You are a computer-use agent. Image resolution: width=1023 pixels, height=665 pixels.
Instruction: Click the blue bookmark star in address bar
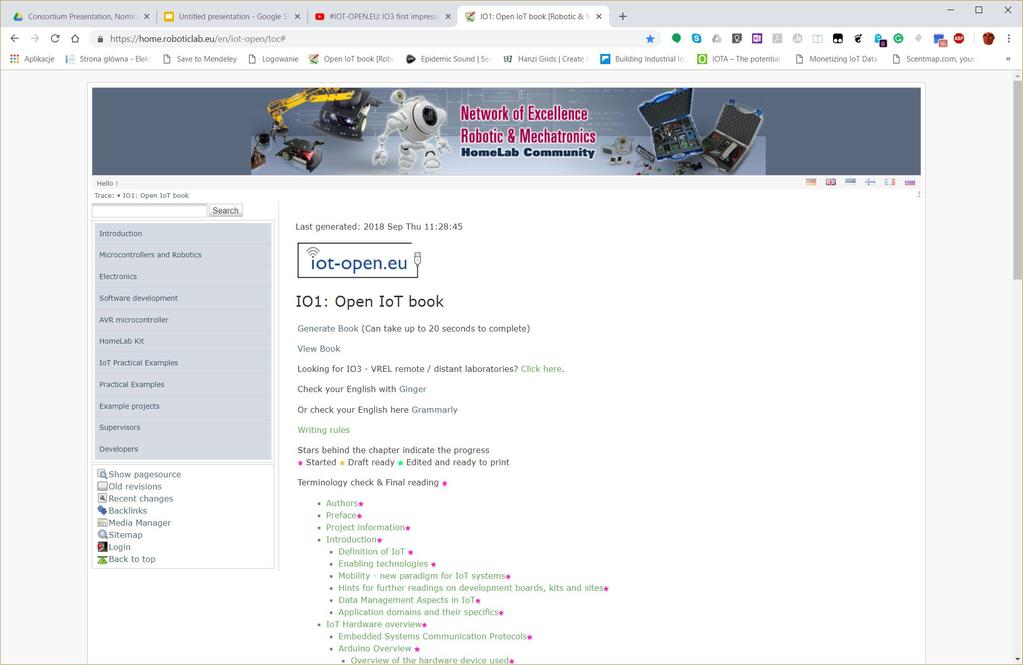650,39
